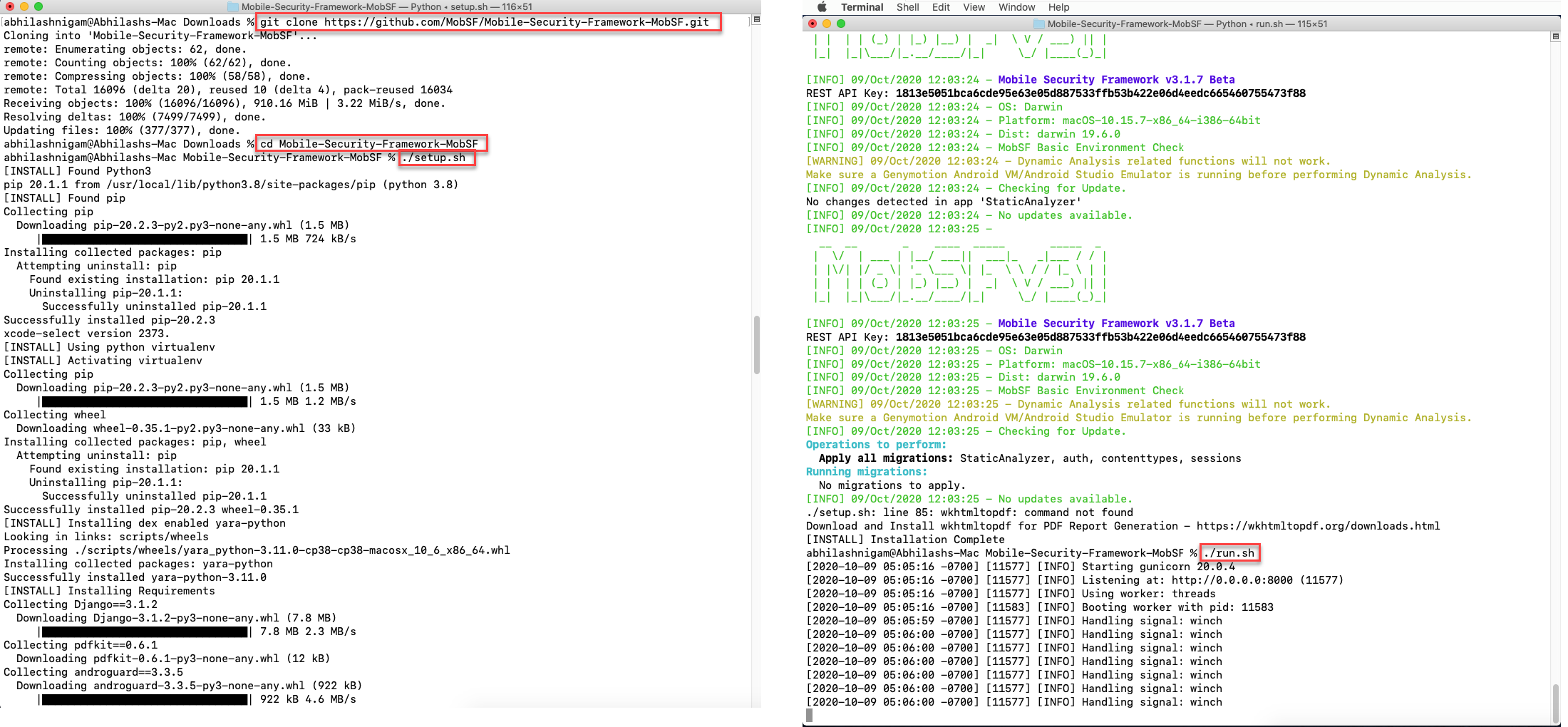The width and height of the screenshot is (1568, 727).
Task: Click 'Collecting pdfkit==0.6.1' line
Action: coord(81,645)
